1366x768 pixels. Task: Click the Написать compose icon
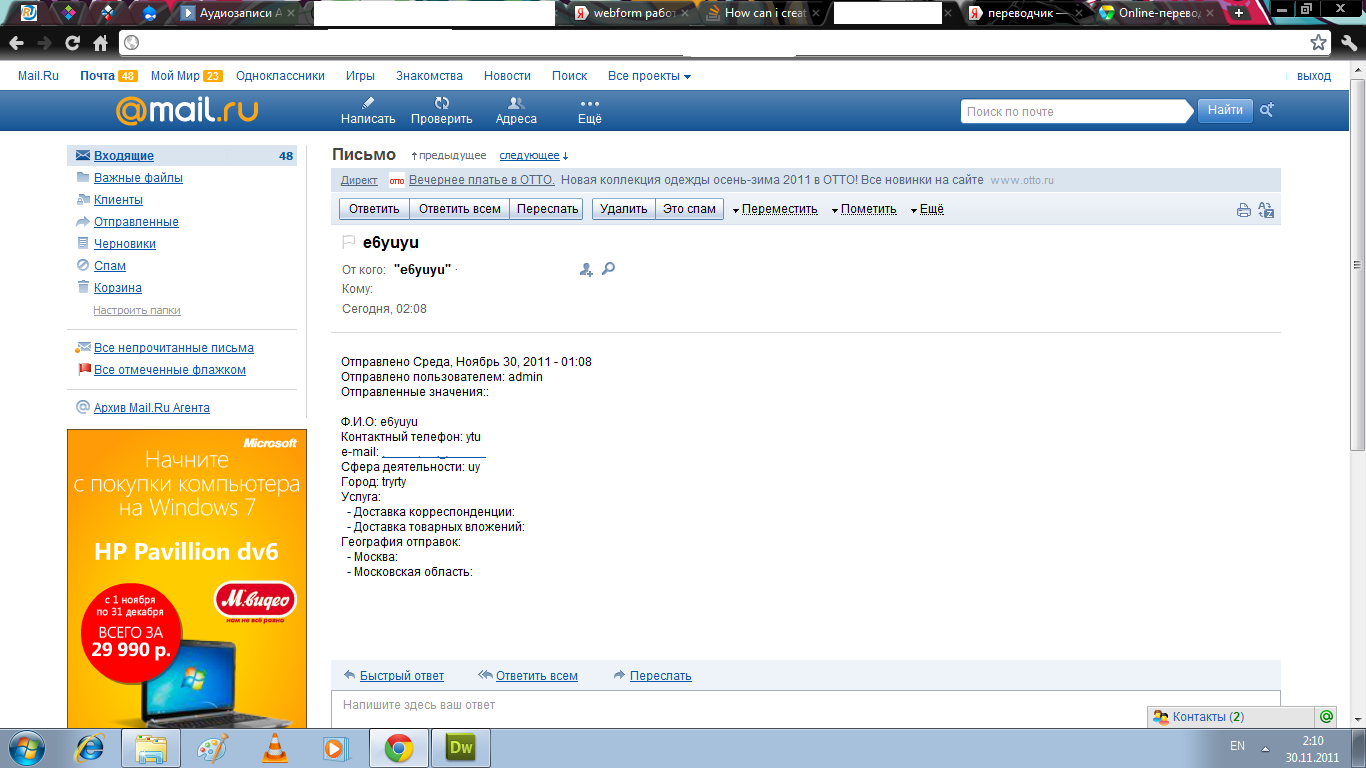click(368, 103)
